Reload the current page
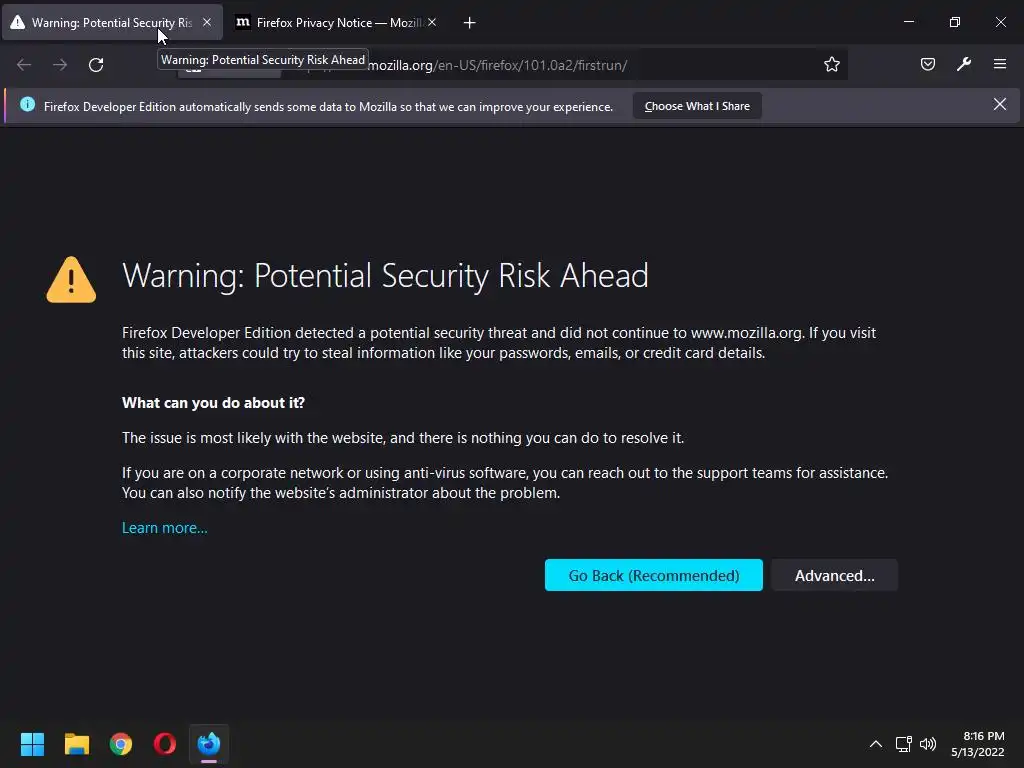1024x768 pixels. [x=96, y=65]
